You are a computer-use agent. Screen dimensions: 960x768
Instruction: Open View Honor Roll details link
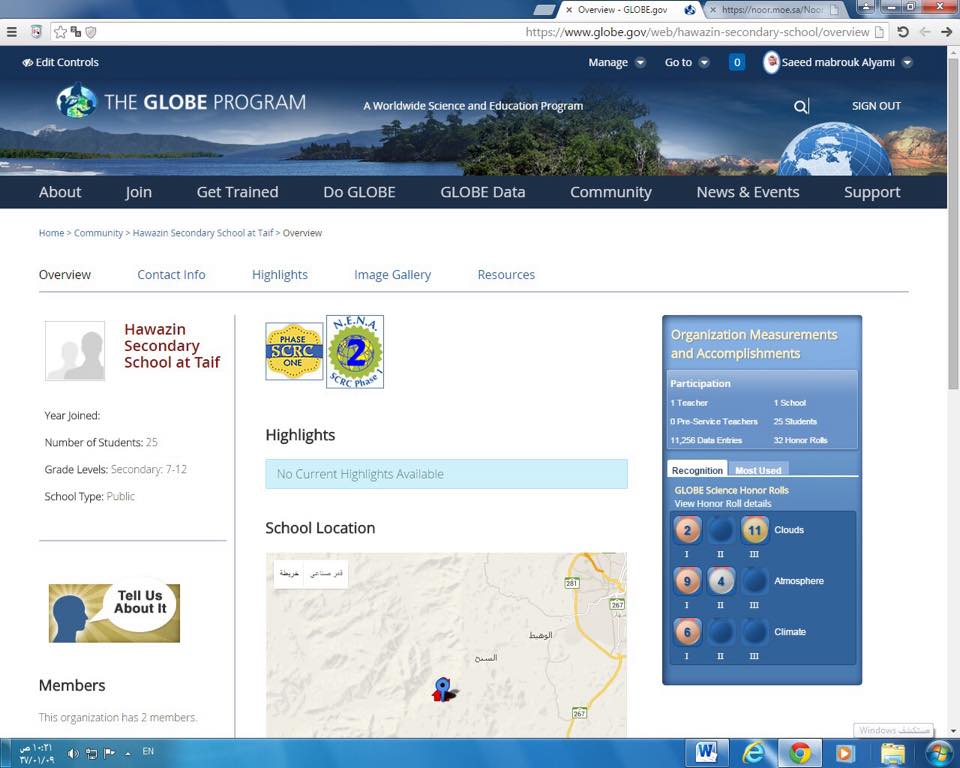point(723,503)
